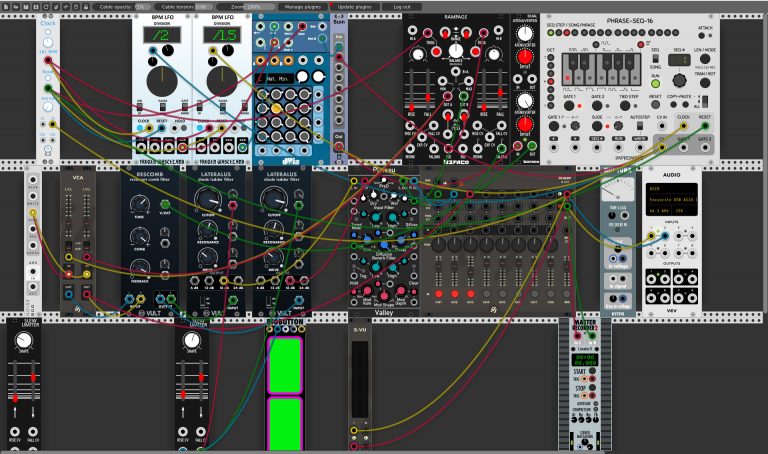Click the BPM knob on Clock module

click(48, 42)
